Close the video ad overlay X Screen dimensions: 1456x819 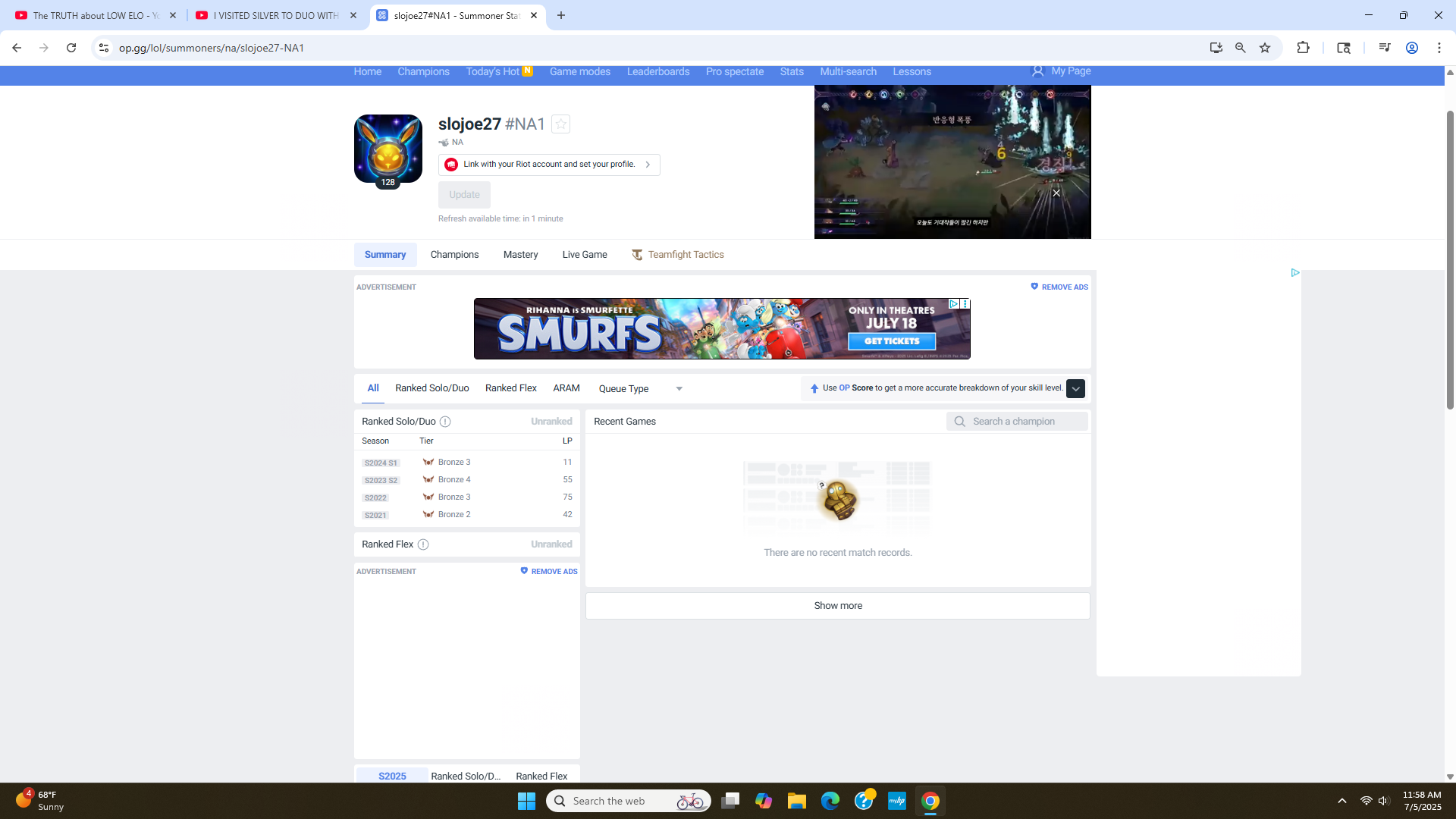[1056, 193]
